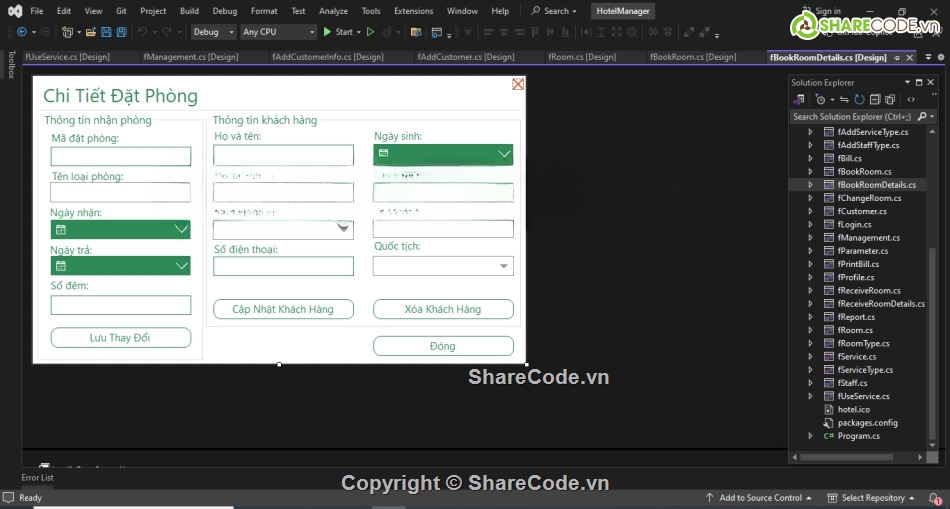The width and height of the screenshot is (950, 509).
Task: Click the Hot Reload flame icon
Action: (x=387, y=32)
